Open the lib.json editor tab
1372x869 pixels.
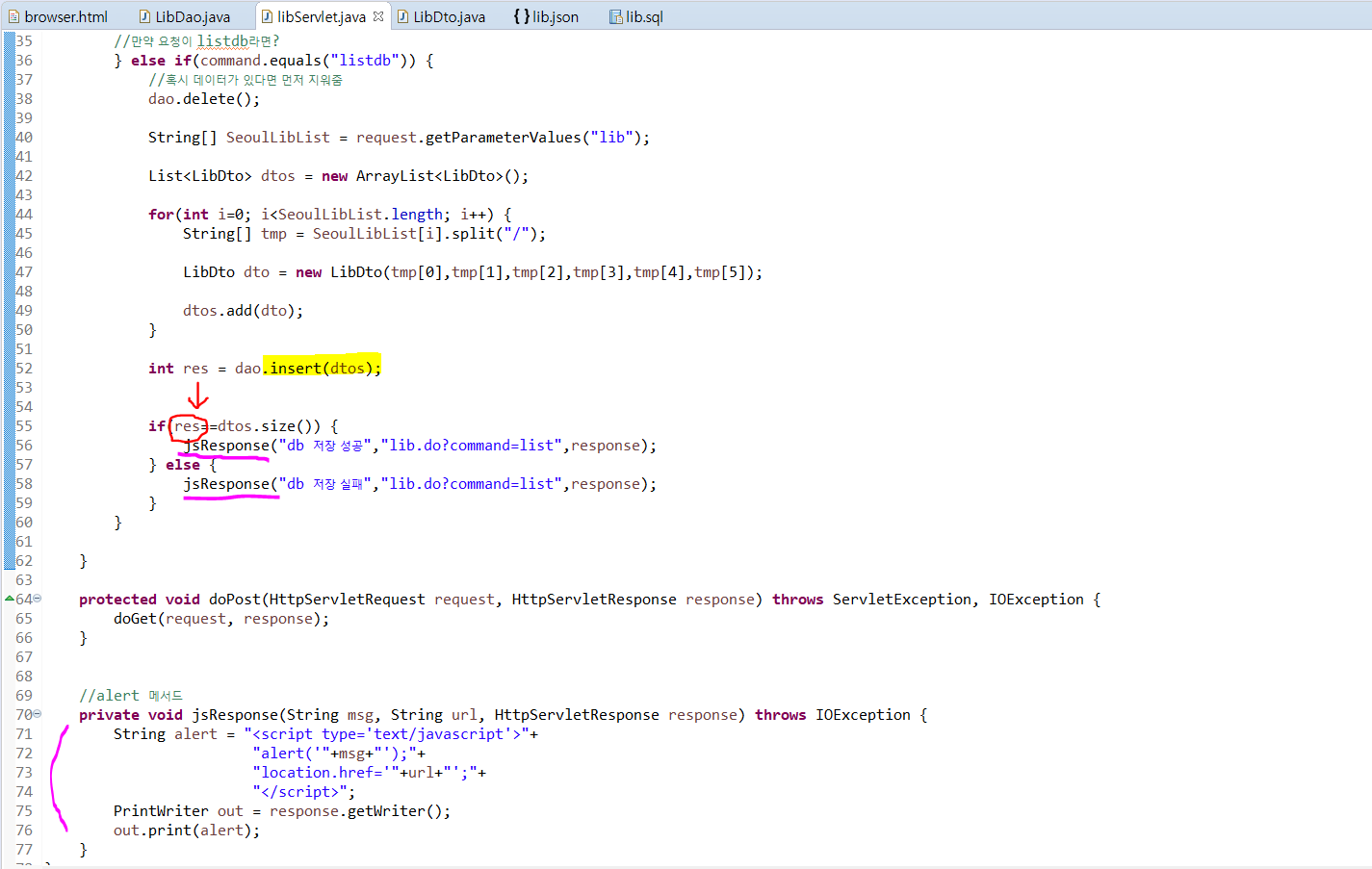[x=546, y=16]
